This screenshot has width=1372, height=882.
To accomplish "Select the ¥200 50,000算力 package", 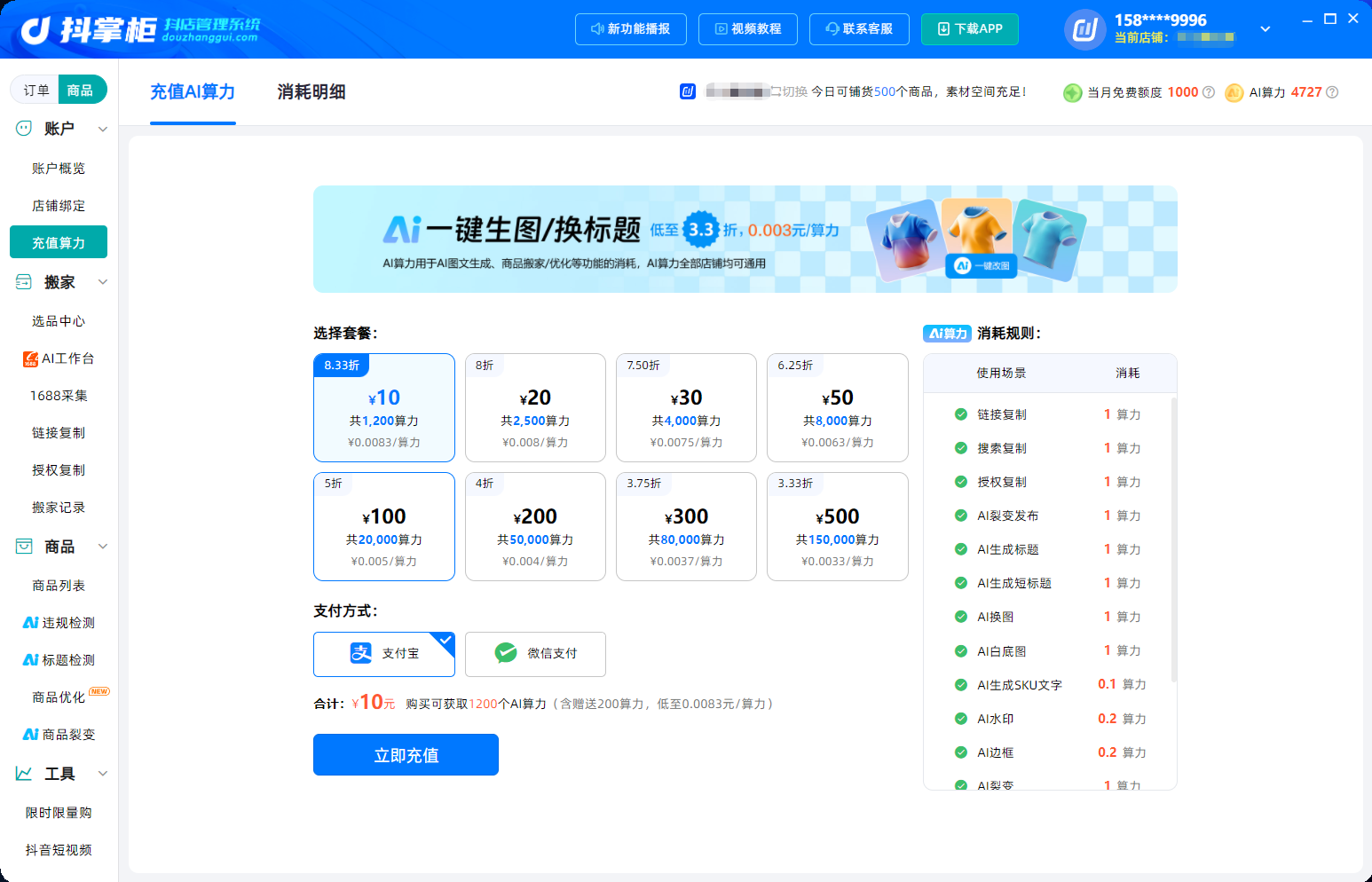I will (535, 527).
